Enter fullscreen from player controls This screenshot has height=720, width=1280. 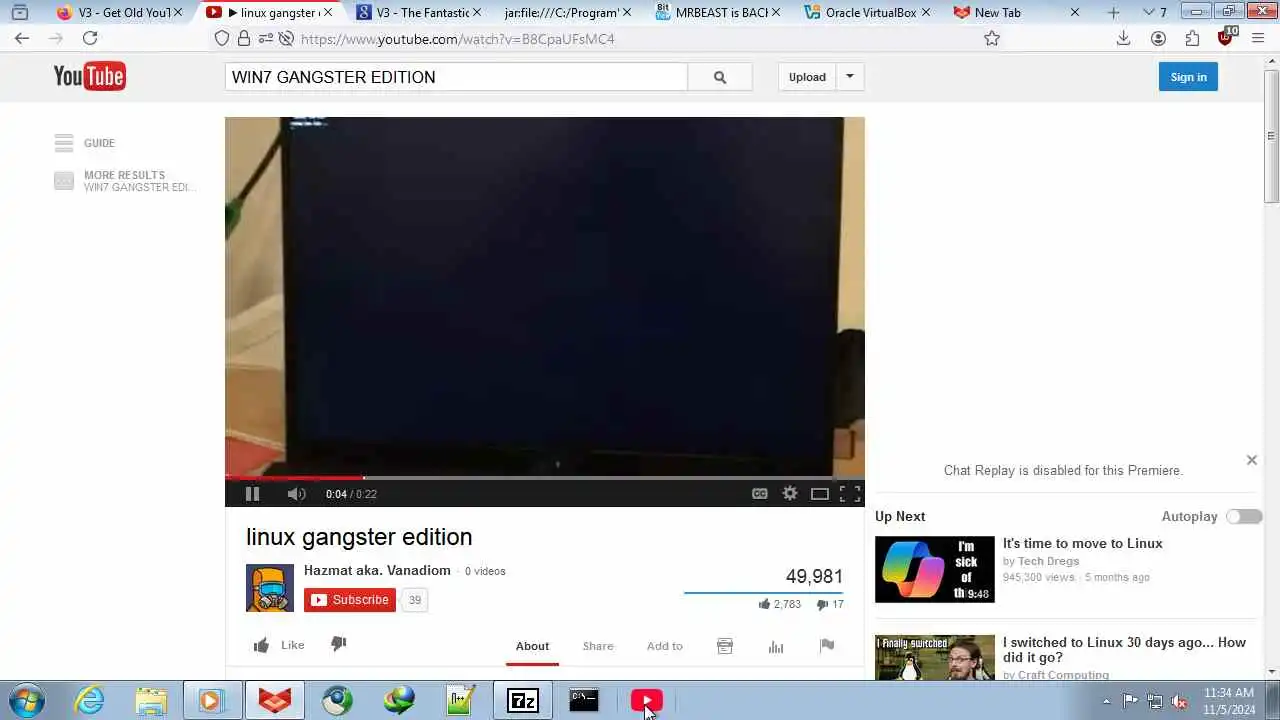click(x=850, y=494)
